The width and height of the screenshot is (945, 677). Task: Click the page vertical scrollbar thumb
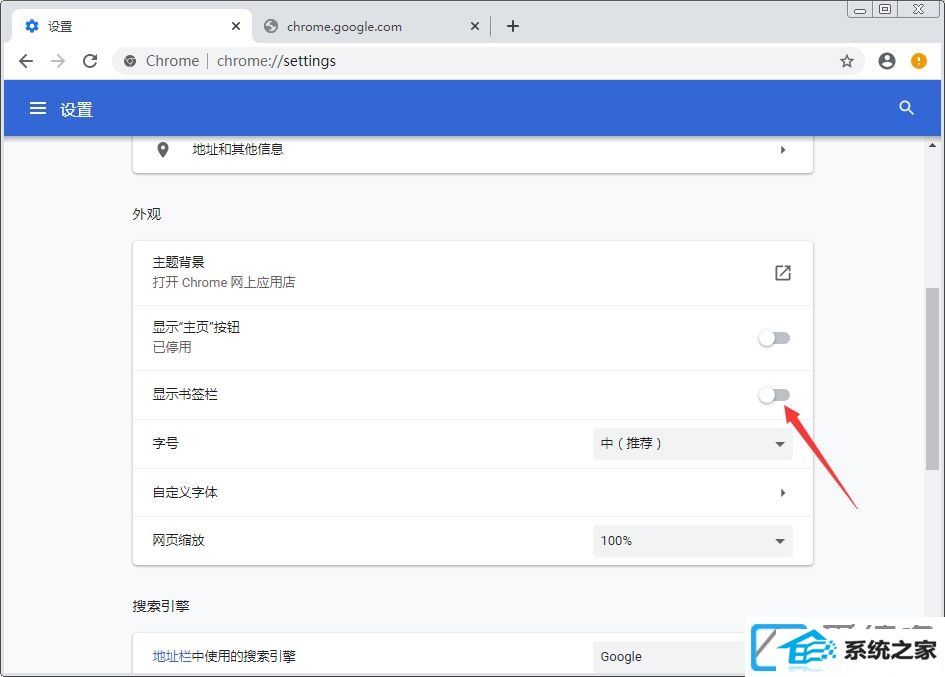[x=932, y=379]
